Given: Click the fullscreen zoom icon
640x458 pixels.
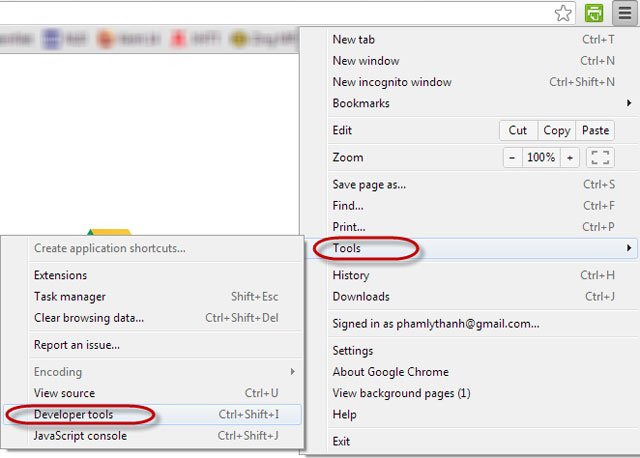Looking at the screenshot, I should pos(600,157).
